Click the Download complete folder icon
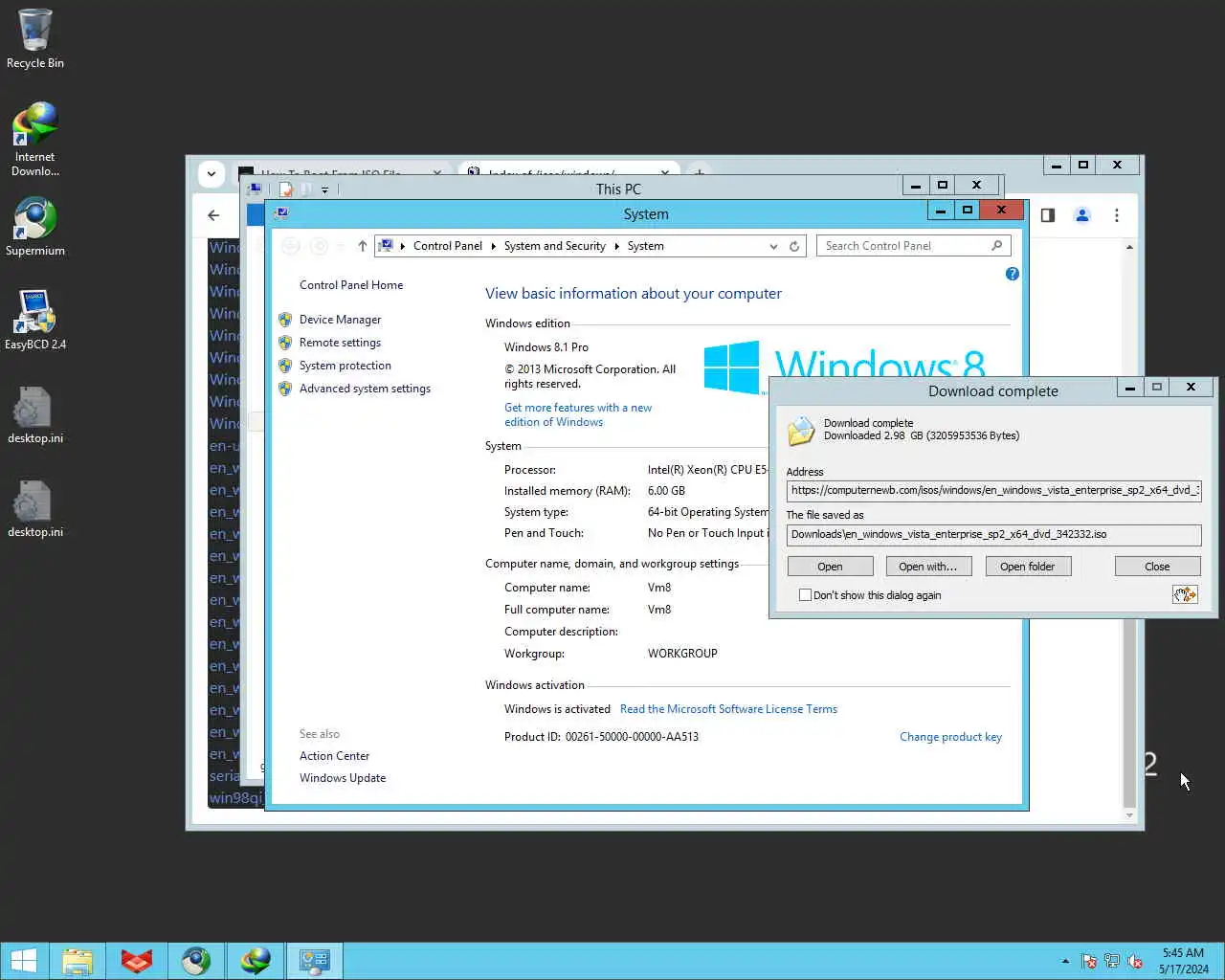The height and width of the screenshot is (980, 1225). click(801, 432)
